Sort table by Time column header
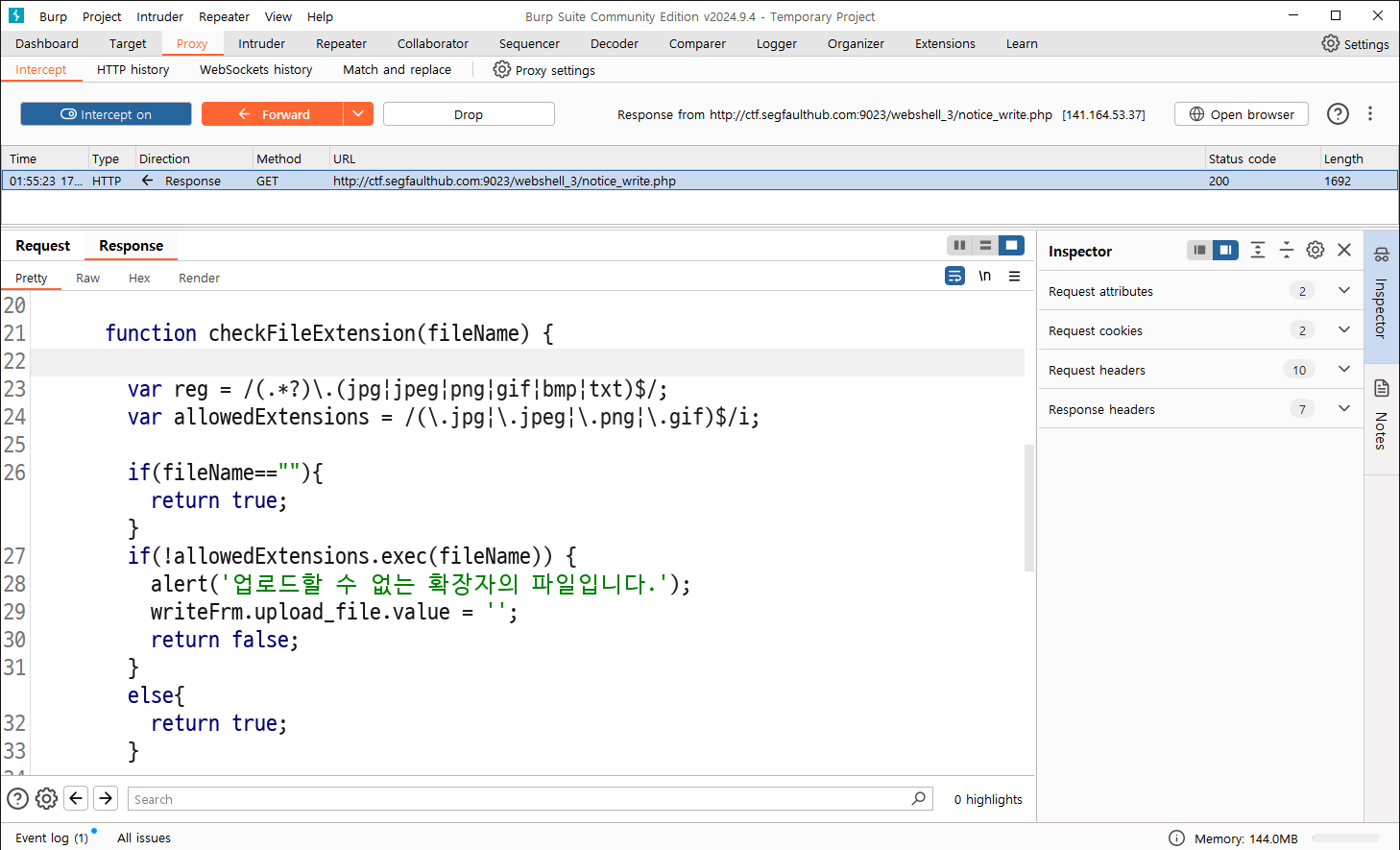Screen dimensions: 1400x850 coord(45,158)
